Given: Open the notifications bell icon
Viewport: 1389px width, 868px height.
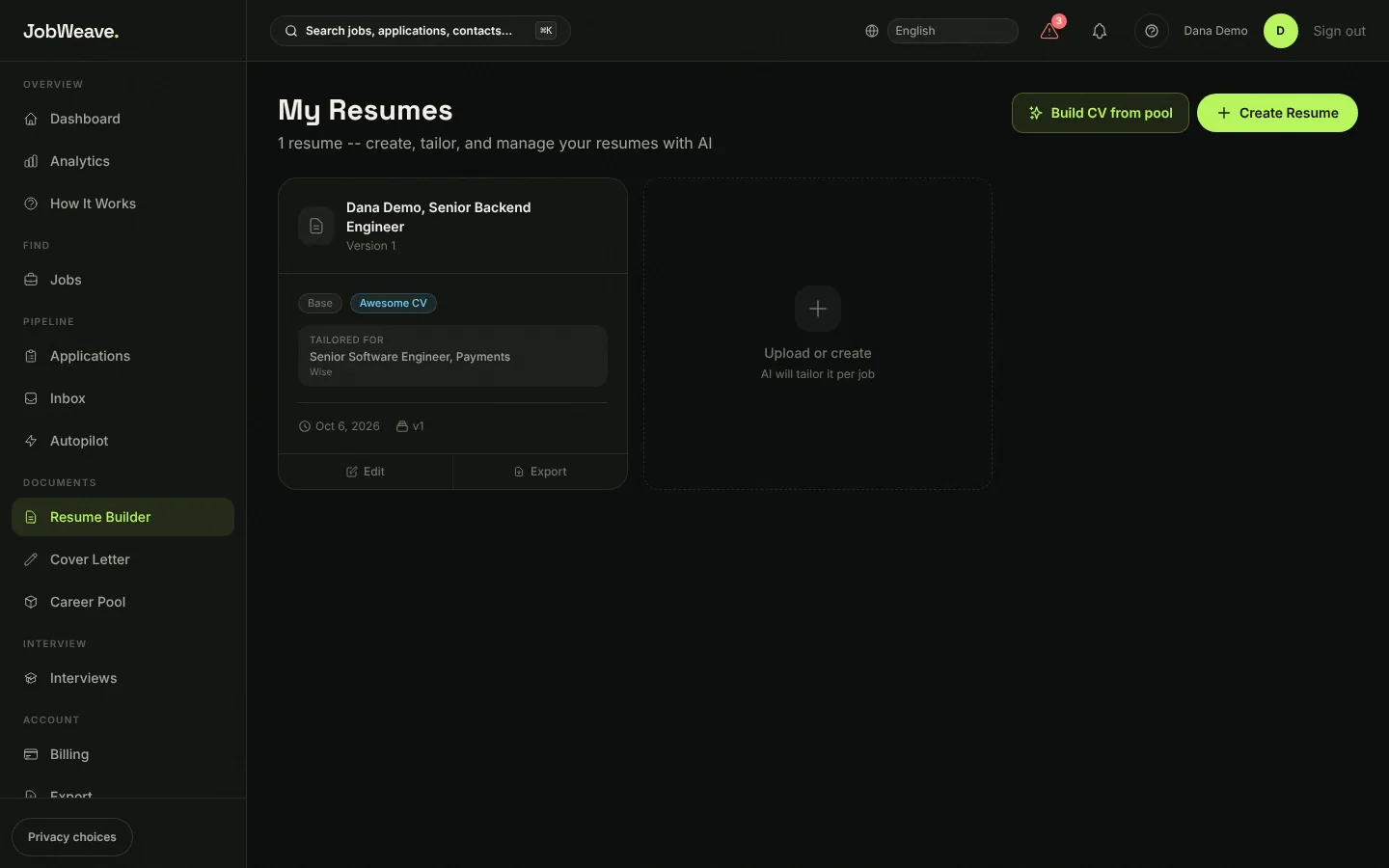Looking at the screenshot, I should 1099,31.
